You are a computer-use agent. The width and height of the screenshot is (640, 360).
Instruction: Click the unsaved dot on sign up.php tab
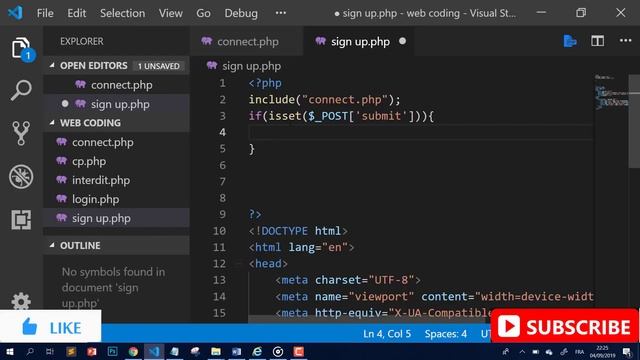tap(402, 41)
